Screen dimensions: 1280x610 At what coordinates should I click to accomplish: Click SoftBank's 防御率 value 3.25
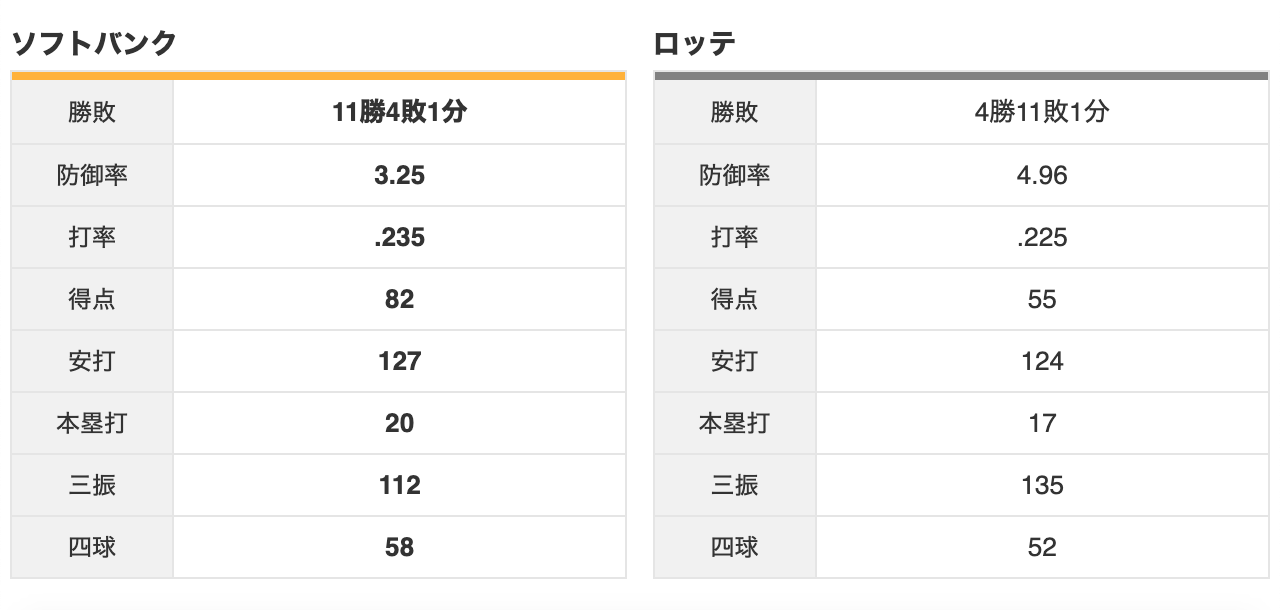pos(399,175)
